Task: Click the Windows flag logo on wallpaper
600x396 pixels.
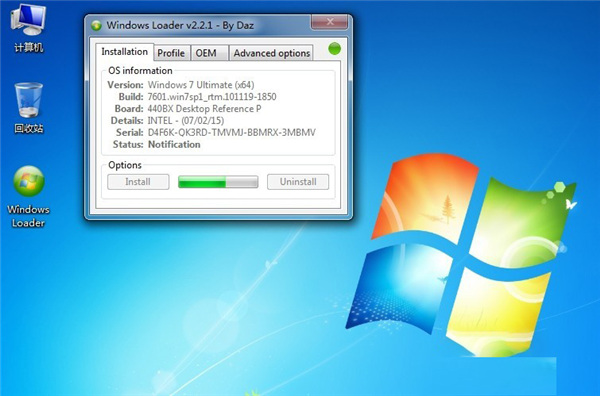Action: 461,254
